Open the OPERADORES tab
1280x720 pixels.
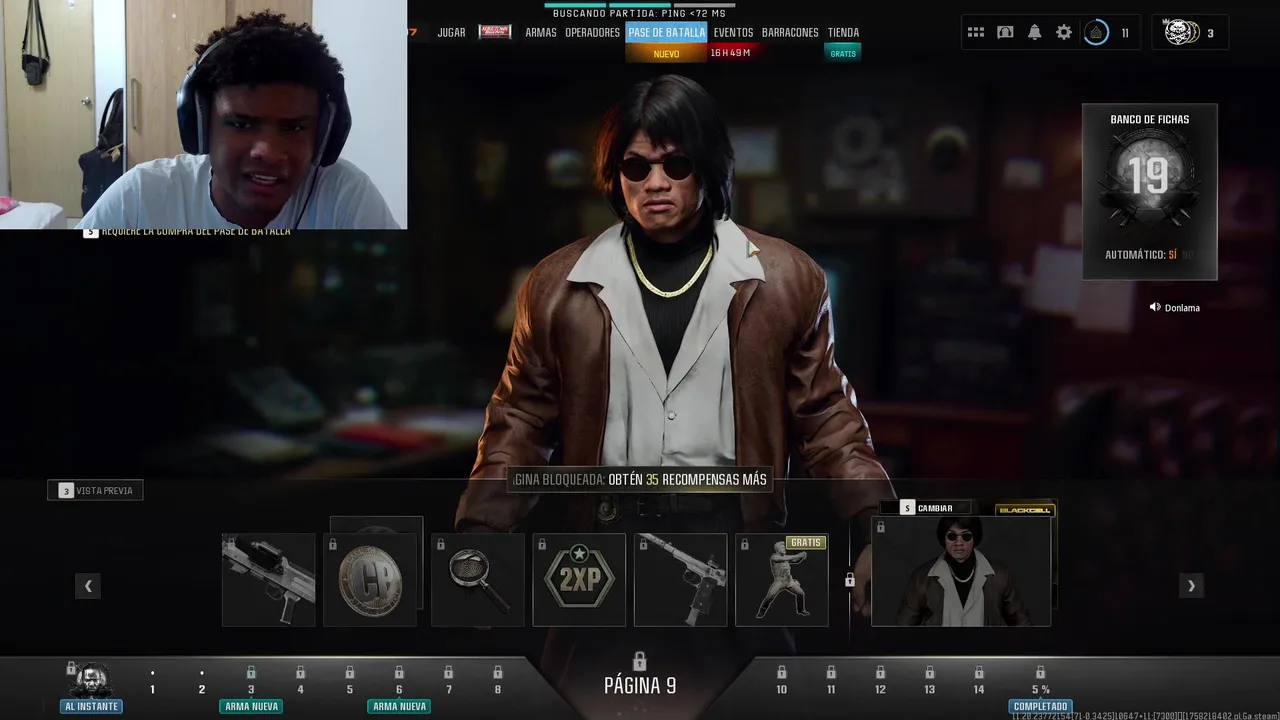(592, 32)
